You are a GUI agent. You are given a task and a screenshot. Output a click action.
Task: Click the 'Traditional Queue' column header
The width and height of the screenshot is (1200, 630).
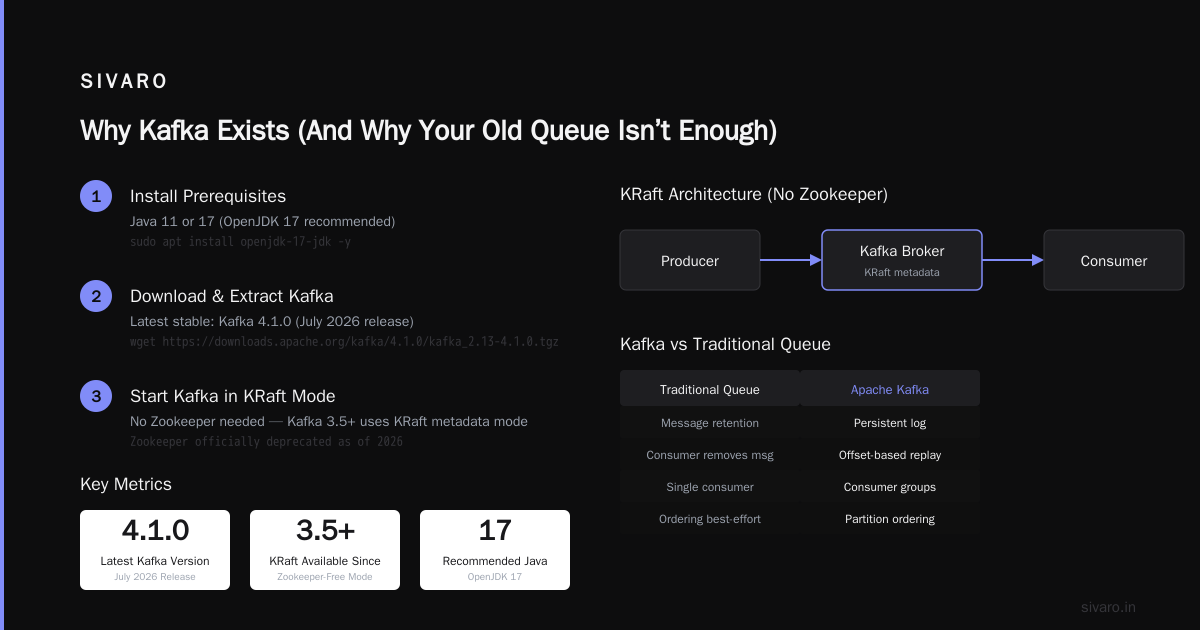pos(710,389)
